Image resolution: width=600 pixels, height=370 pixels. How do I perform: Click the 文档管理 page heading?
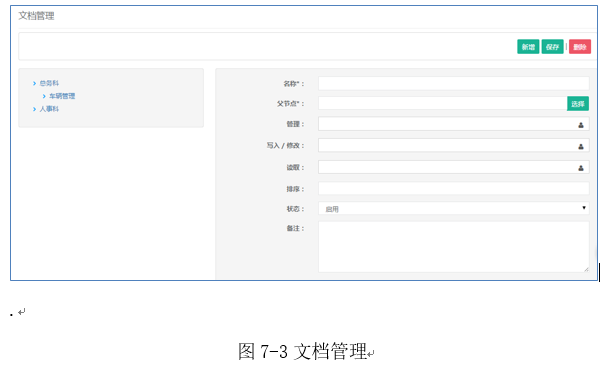36,16
